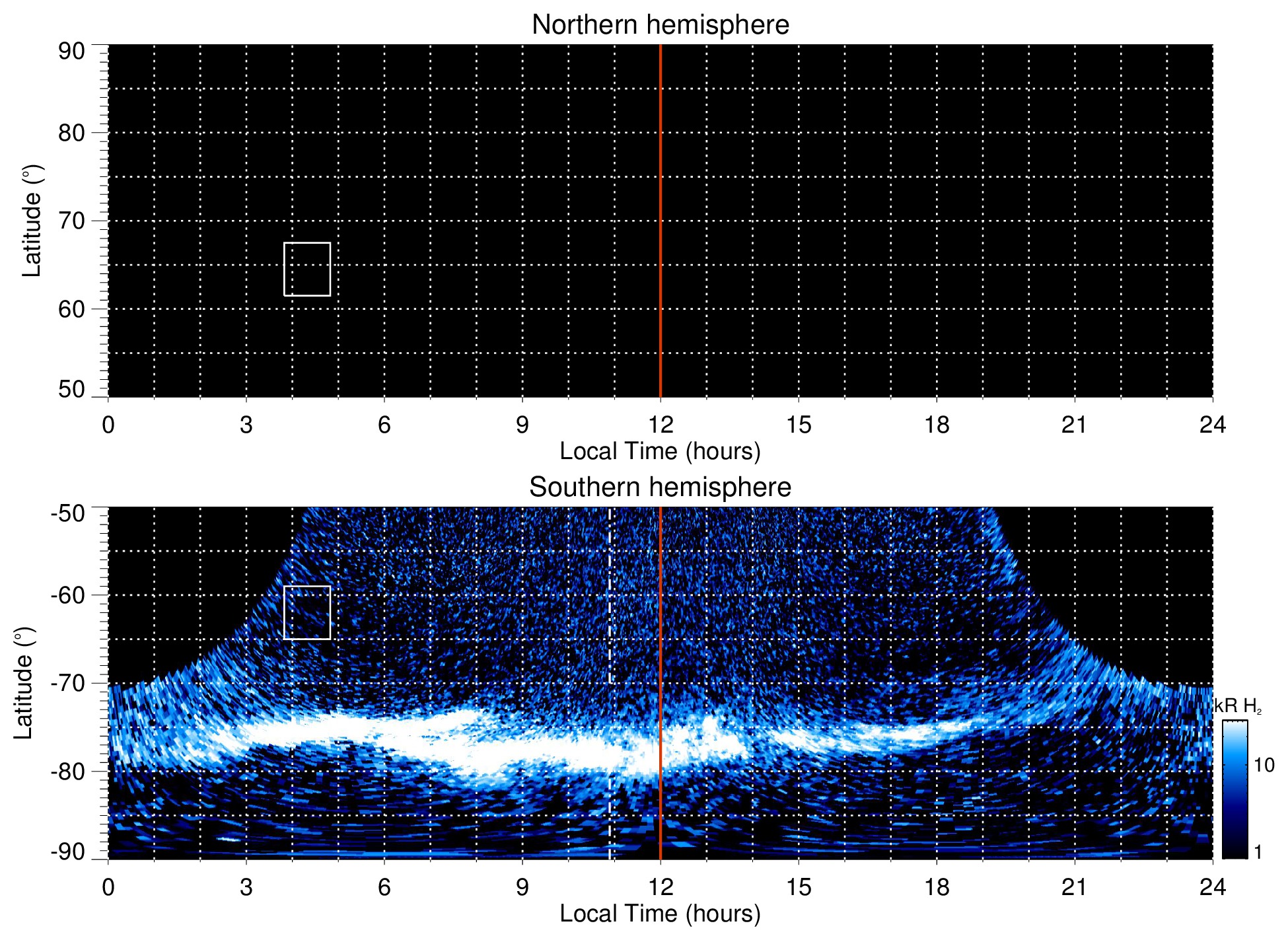This screenshot has height=940, width=1288.
Task: Click the 10 label beside the color bar
Action: coord(1264,766)
